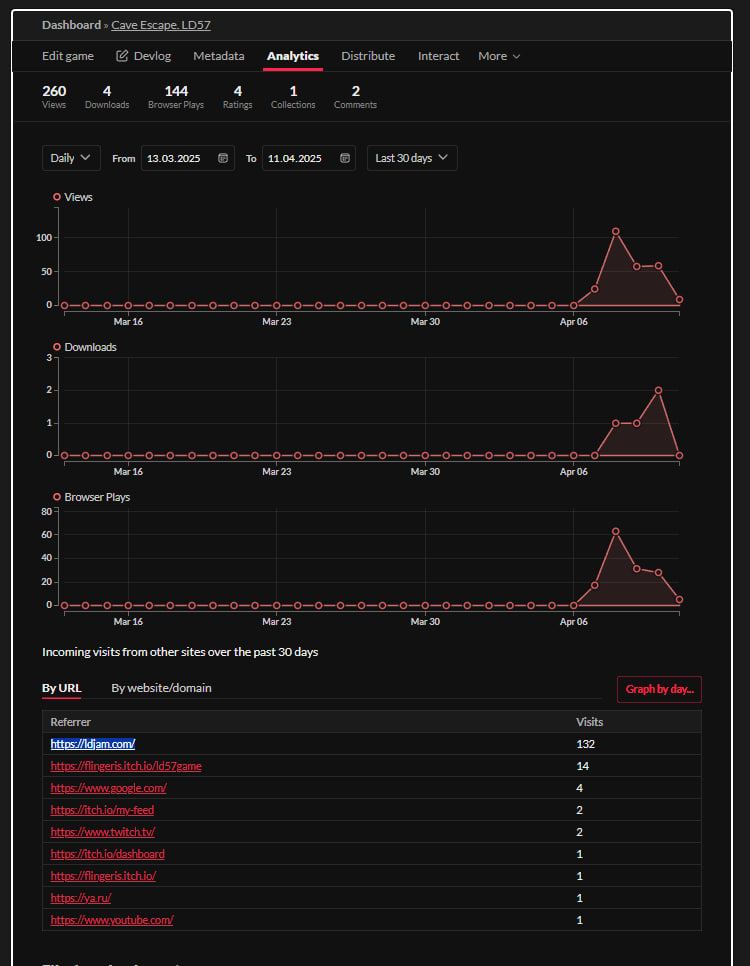Open the www.google.com referrer link
This screenshot has width=750, height=966.
coord(108,788)
